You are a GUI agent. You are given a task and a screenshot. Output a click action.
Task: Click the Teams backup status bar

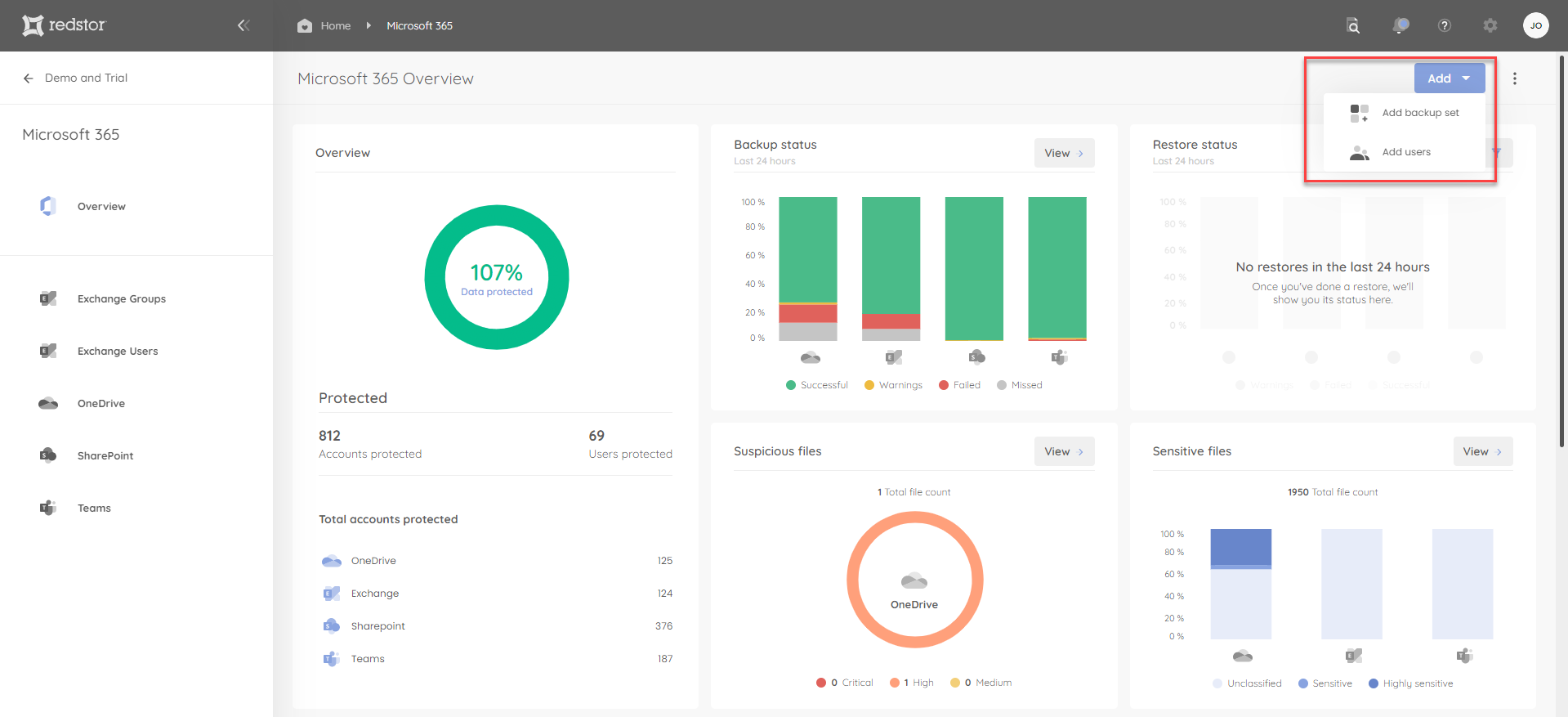(1057, 268)
